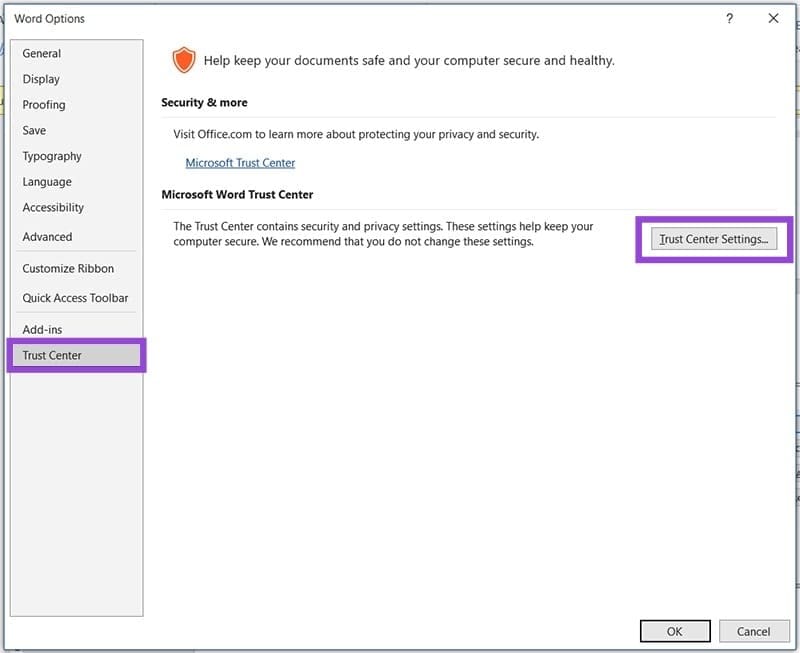
Task: Open Quick Access Toolbar settings
Action: click(x=69, y=297)
